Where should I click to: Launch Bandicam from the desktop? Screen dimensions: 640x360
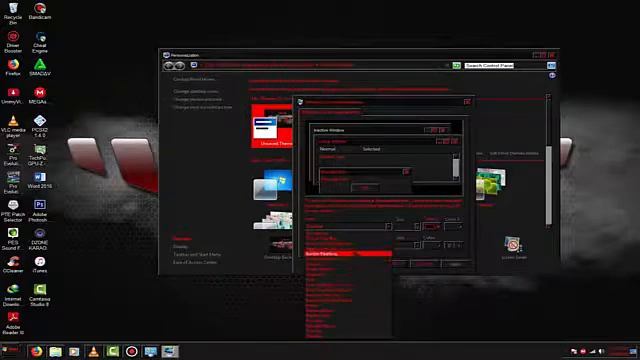pos(40,11)
